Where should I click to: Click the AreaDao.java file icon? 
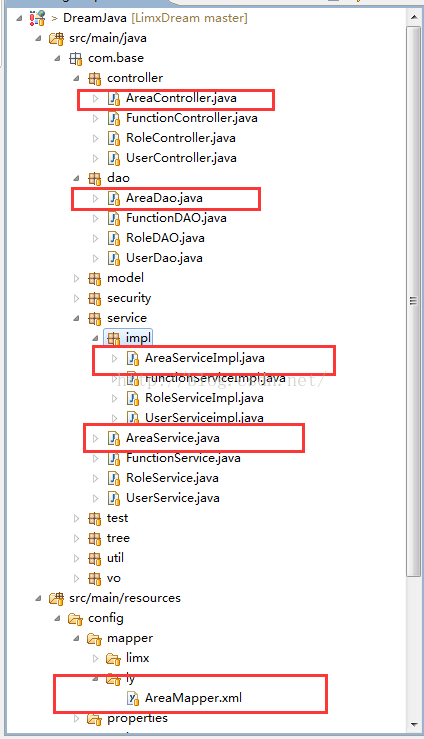click(x=114, y=198)
